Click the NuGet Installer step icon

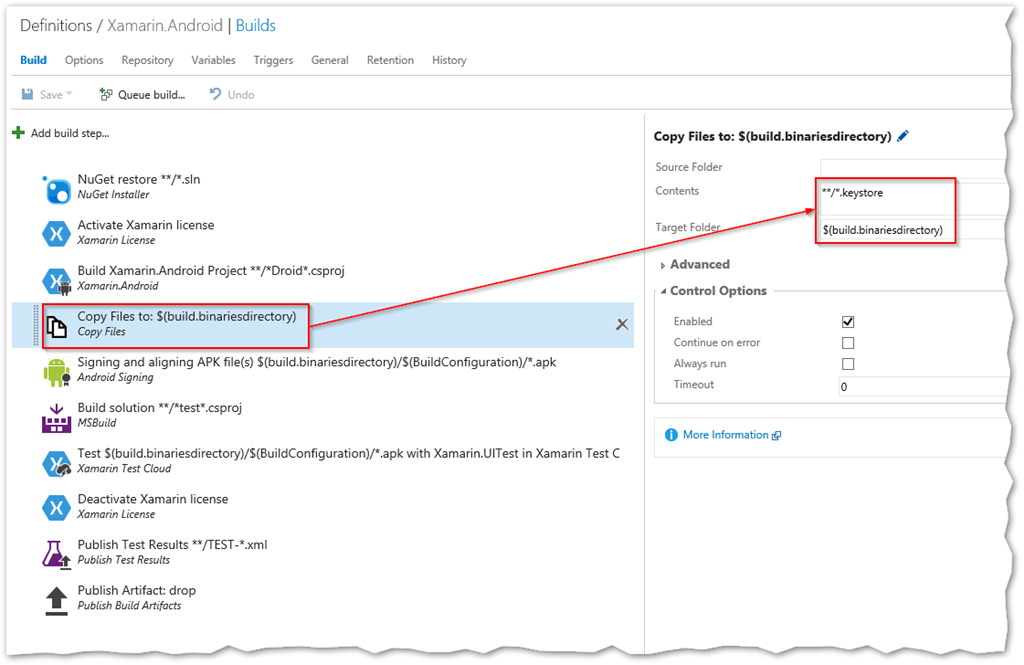(56, 188)
